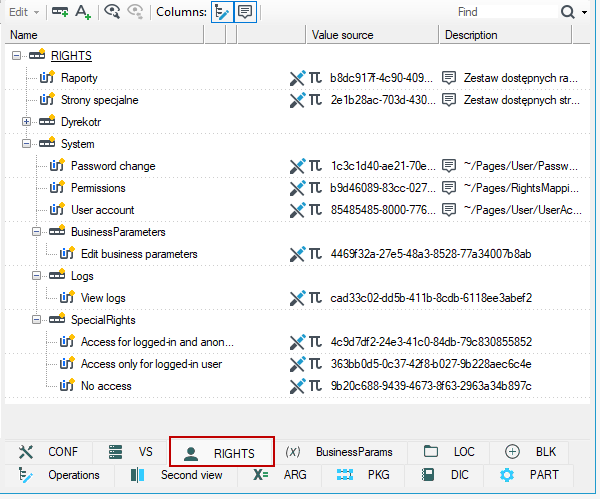
Task: Click into the Find search field
Action: click(505, 12)
